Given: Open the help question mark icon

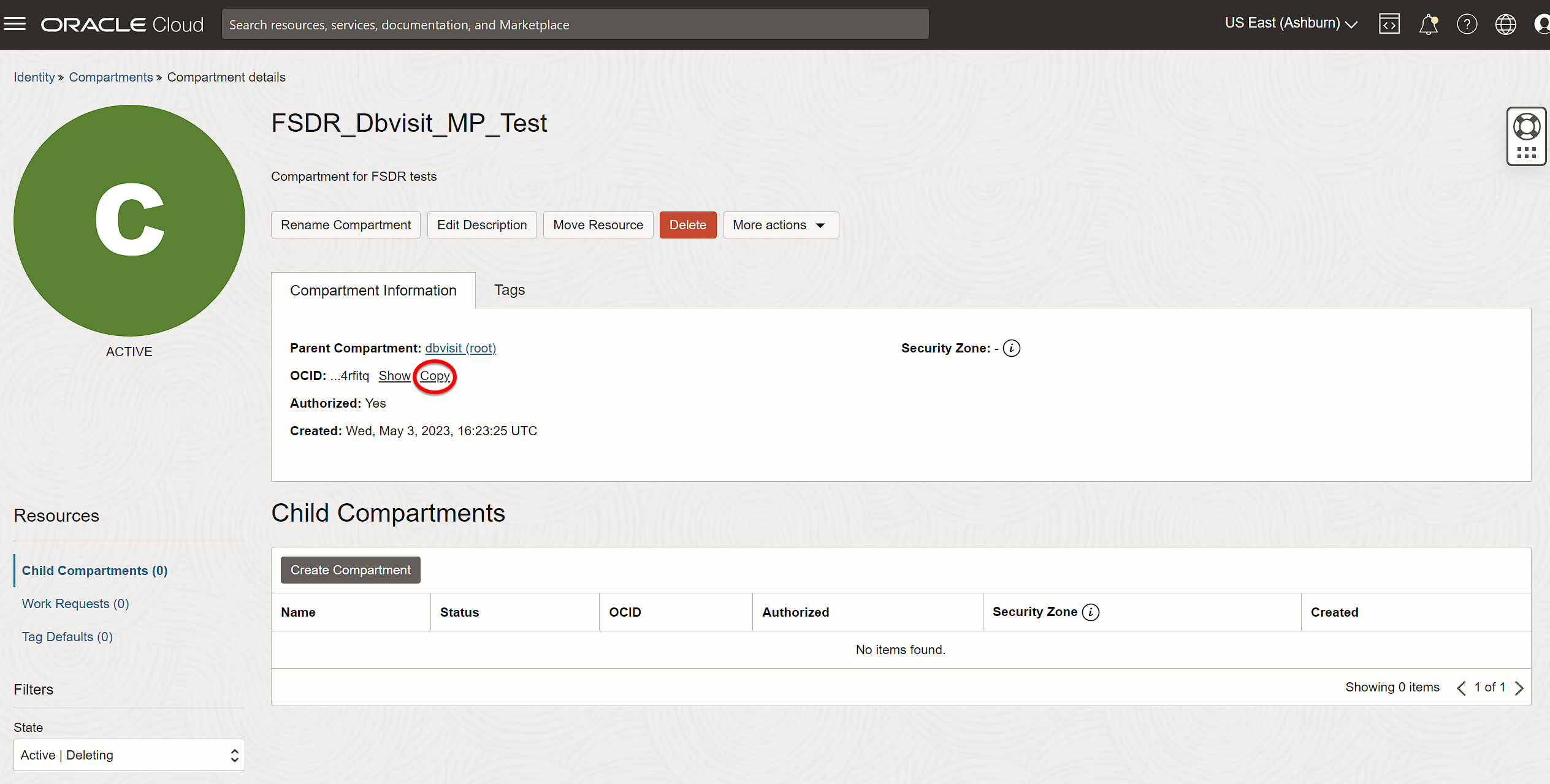Looking at the screenshot, I should [1467, 25].
